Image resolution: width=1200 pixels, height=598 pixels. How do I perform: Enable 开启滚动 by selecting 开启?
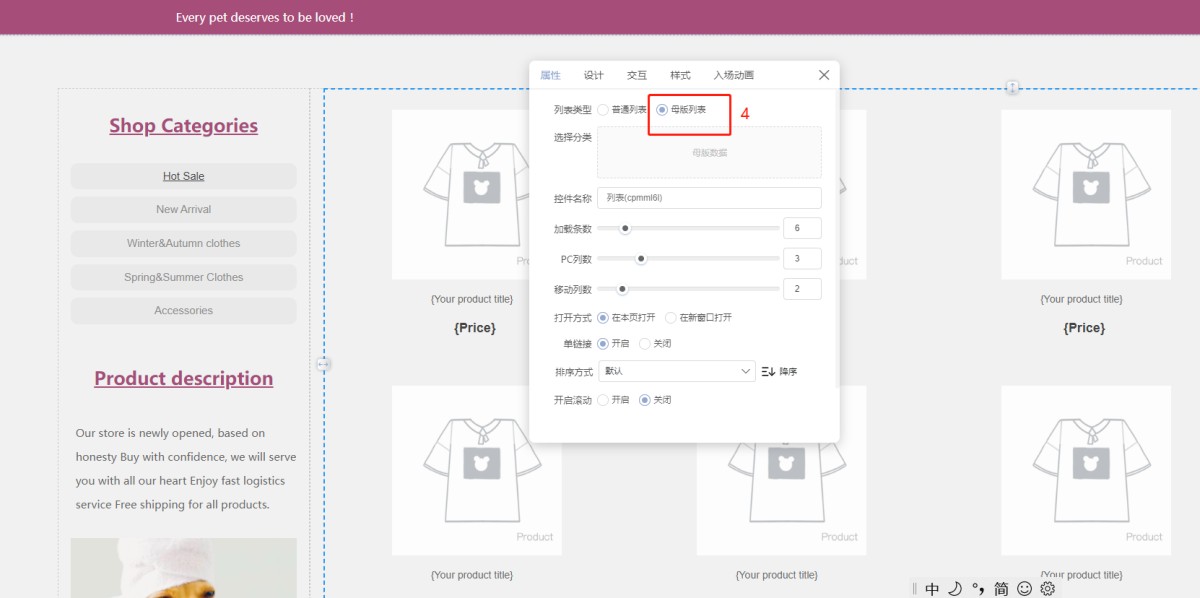tap(603, 400)
